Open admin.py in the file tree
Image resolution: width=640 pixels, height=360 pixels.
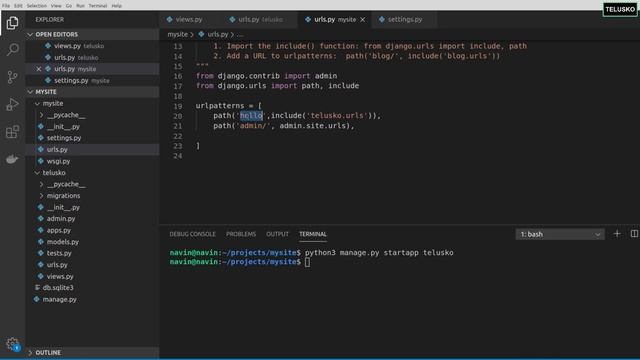(x=61, y=219)
